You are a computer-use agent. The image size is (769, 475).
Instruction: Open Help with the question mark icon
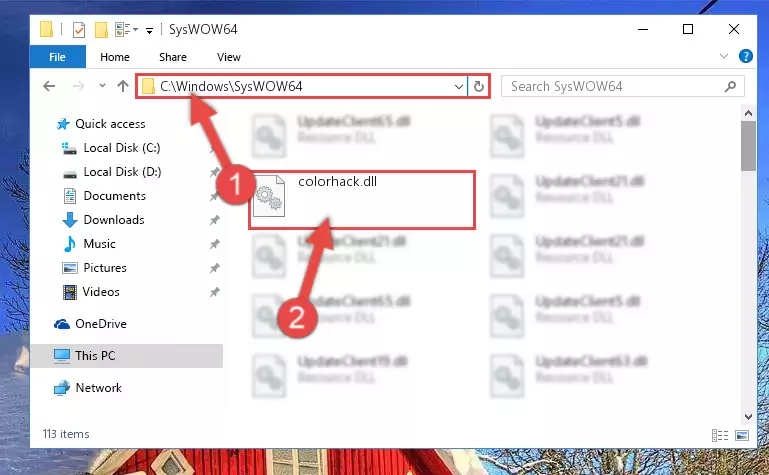[745, 56]
